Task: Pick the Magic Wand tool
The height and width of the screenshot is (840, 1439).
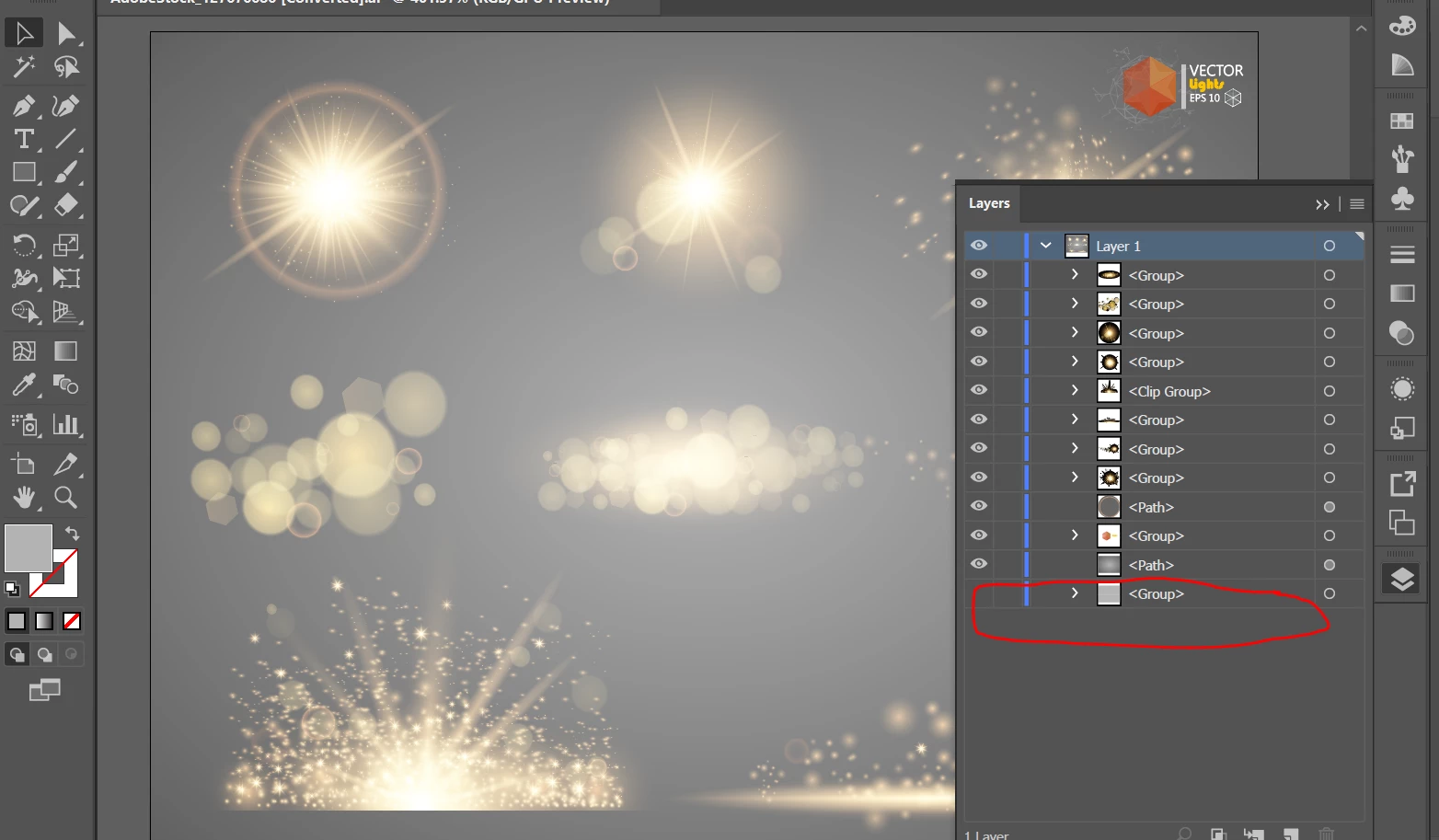Action: pyautogui.click(x=24, y=67)
